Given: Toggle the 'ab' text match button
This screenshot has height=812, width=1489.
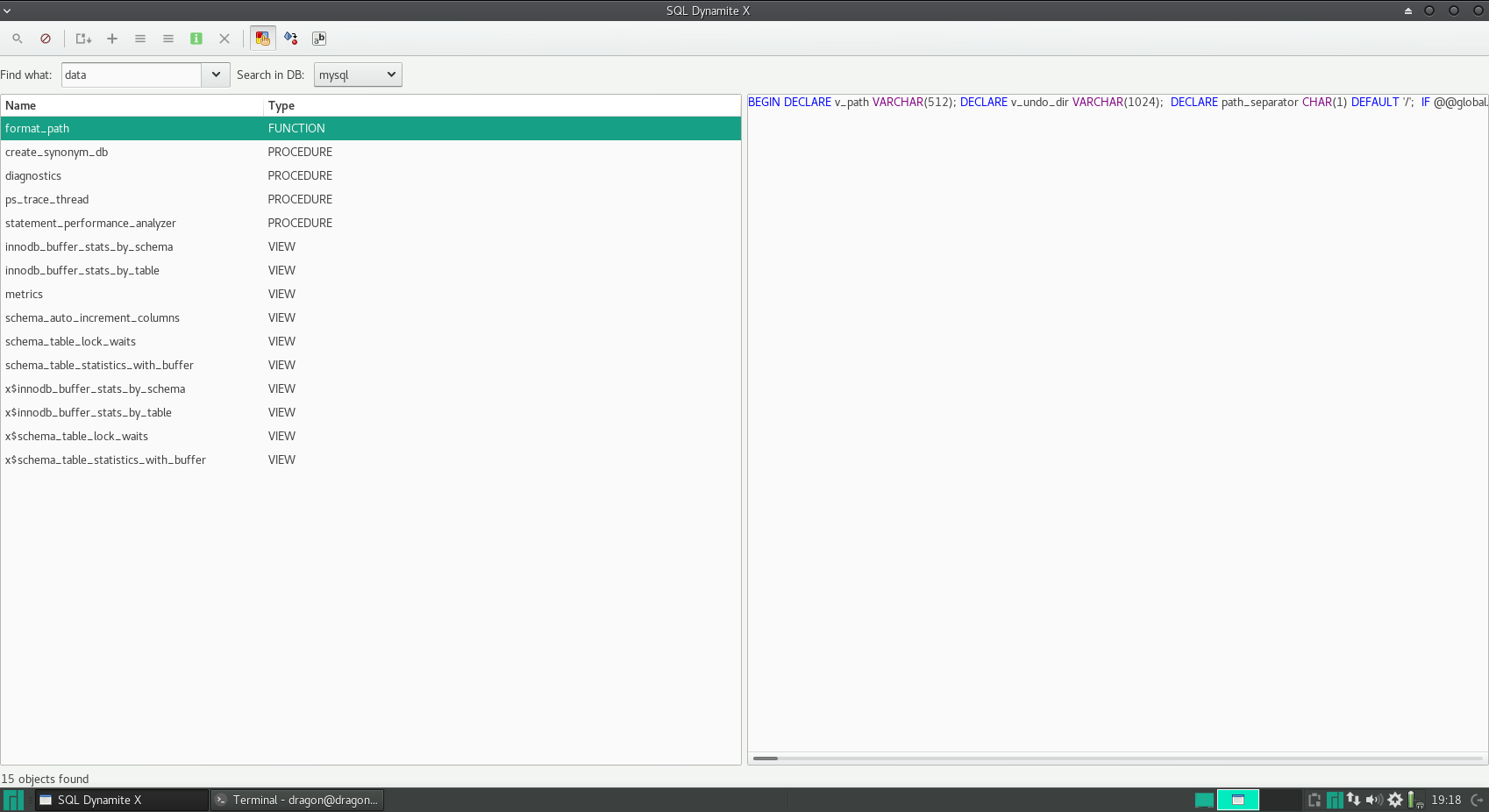Looking at the screenshot, I should point(319,39).
